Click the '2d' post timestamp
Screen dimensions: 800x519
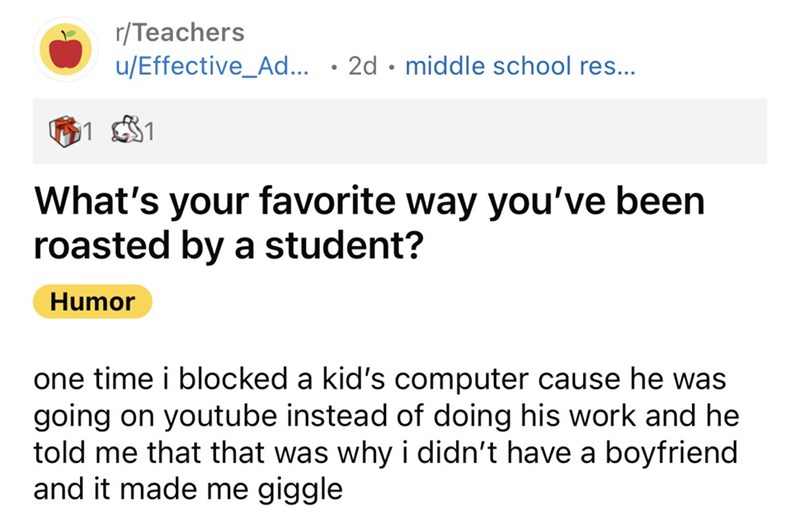(x=361, y=68)
